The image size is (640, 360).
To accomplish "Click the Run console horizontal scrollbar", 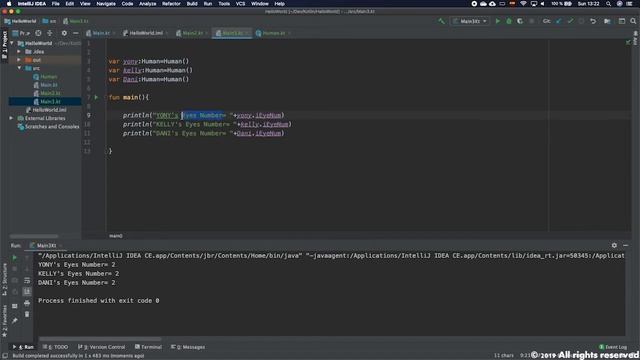I will click(100, 339).
